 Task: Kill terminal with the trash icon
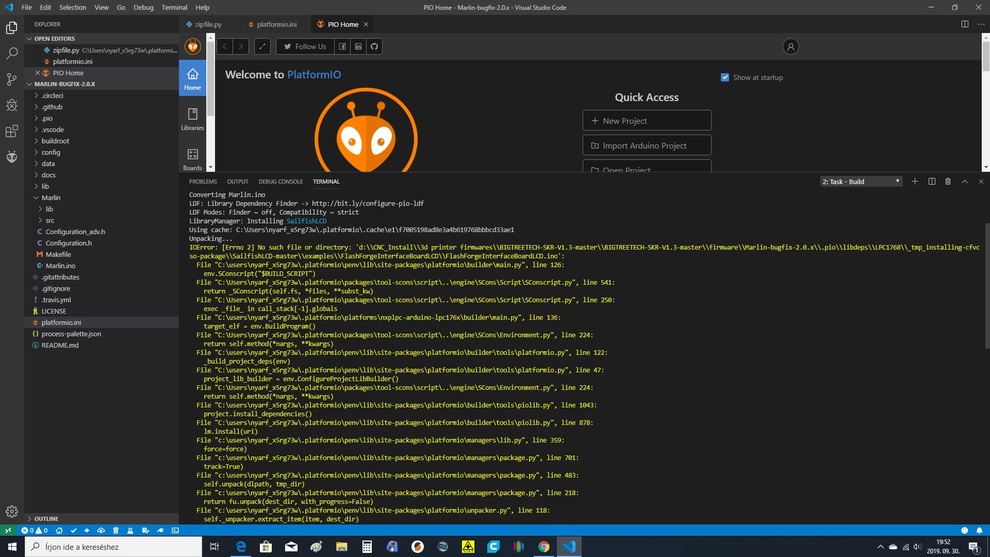(948, 182)
